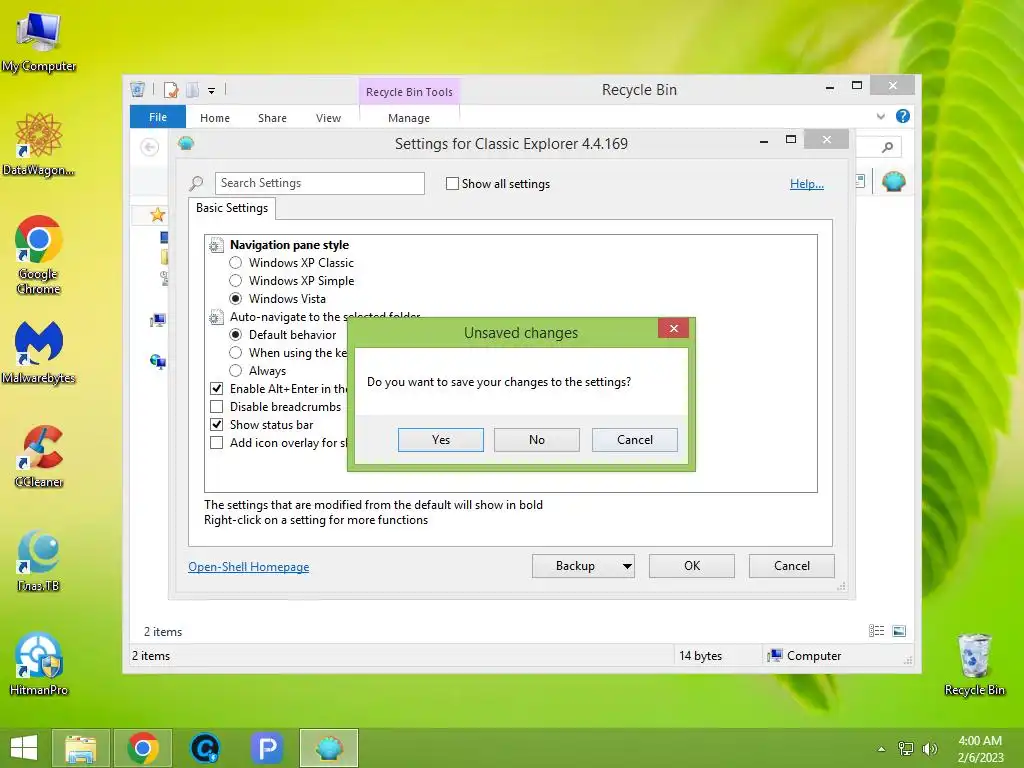Click the Windows Start button
Viewport: 1024px width, 768px height.
[x=24, y=748]
